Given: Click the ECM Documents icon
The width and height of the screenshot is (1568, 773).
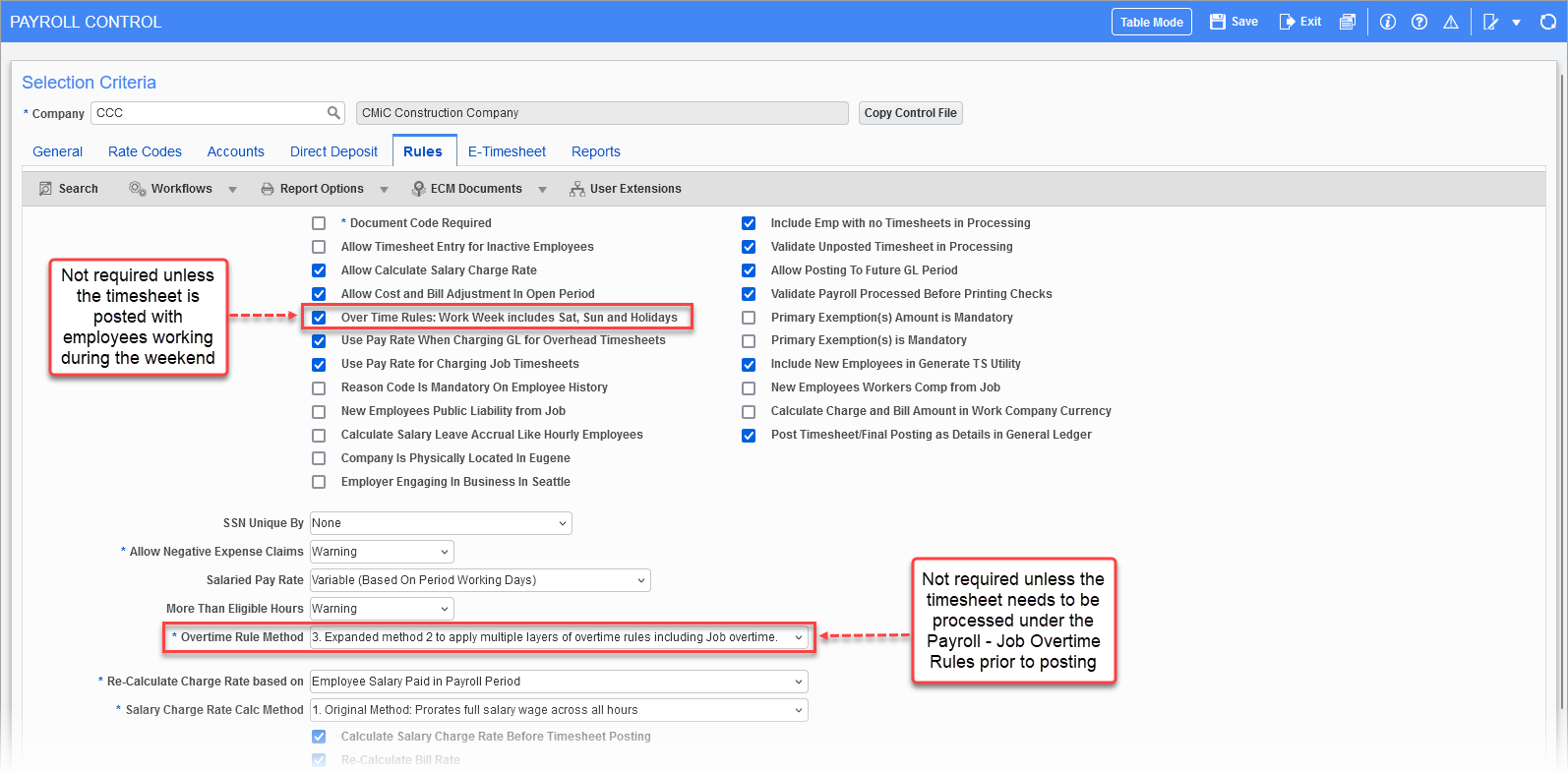Looking at the screenshot, I should point(418,189).
